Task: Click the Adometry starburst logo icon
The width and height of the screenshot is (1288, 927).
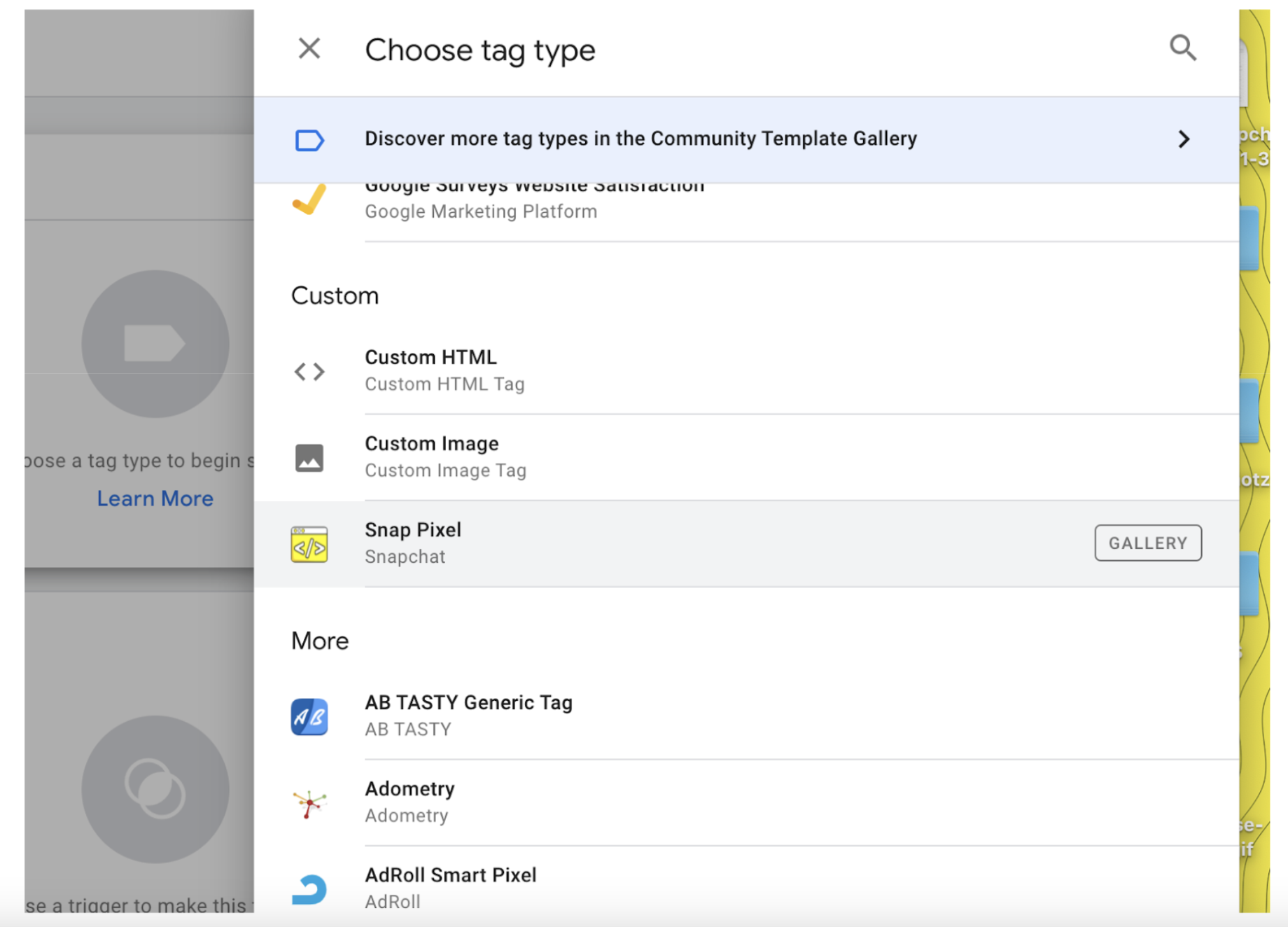Action: click(309, 804)
